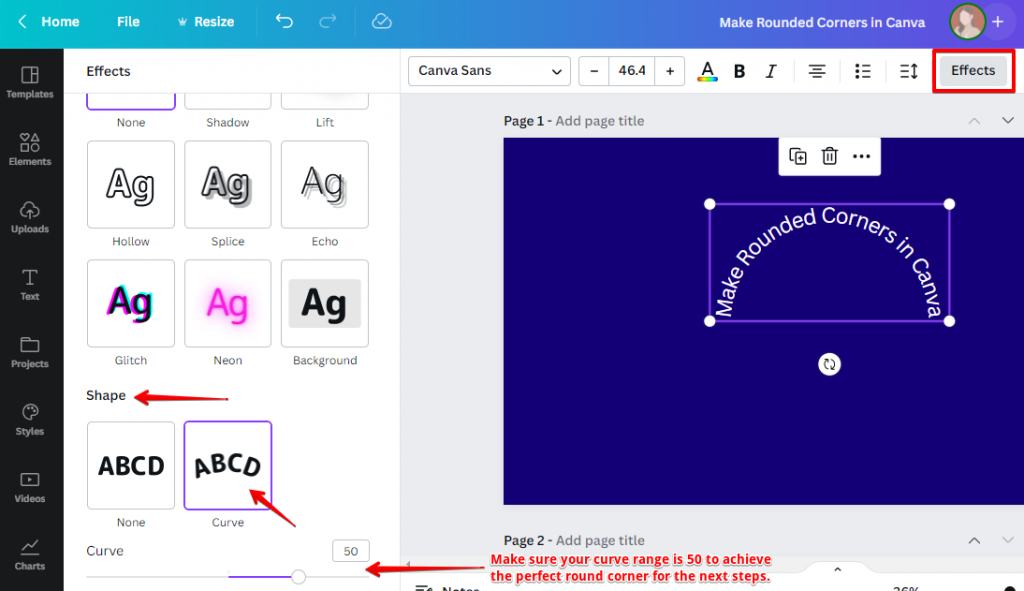
Task: Open the File menu
Action: pyautogui.click(x=127, y=20)
